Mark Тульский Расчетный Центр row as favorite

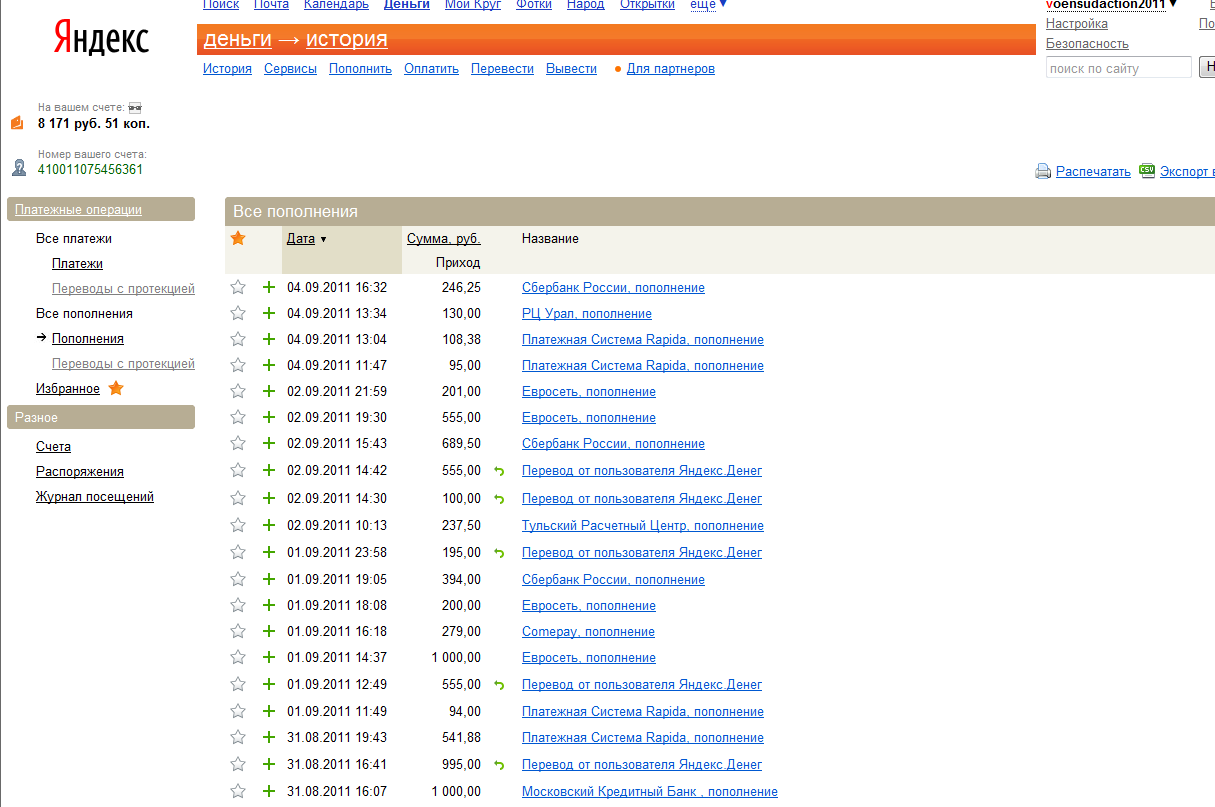[x=238, y=526]
